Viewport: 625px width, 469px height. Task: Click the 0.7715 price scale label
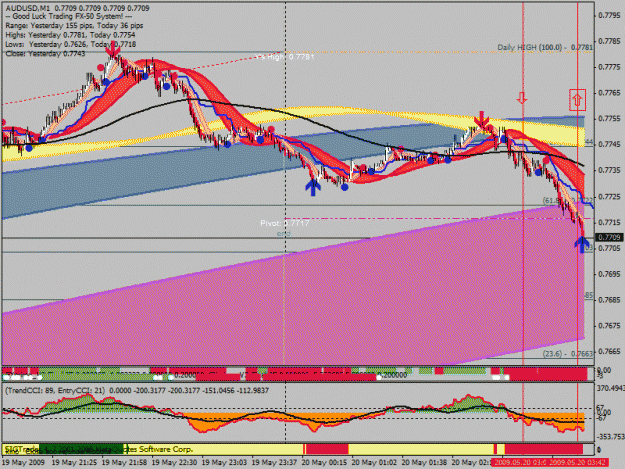(609, 222)
